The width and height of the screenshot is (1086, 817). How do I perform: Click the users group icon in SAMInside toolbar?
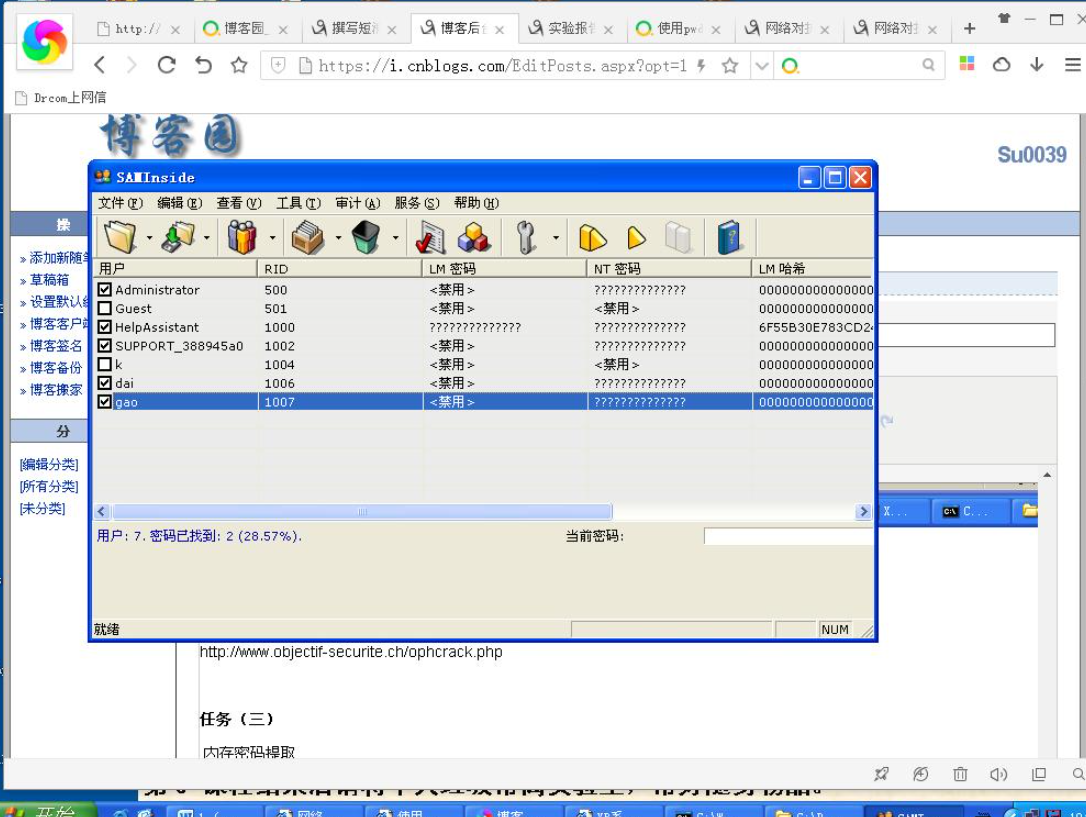click(242, 237)
